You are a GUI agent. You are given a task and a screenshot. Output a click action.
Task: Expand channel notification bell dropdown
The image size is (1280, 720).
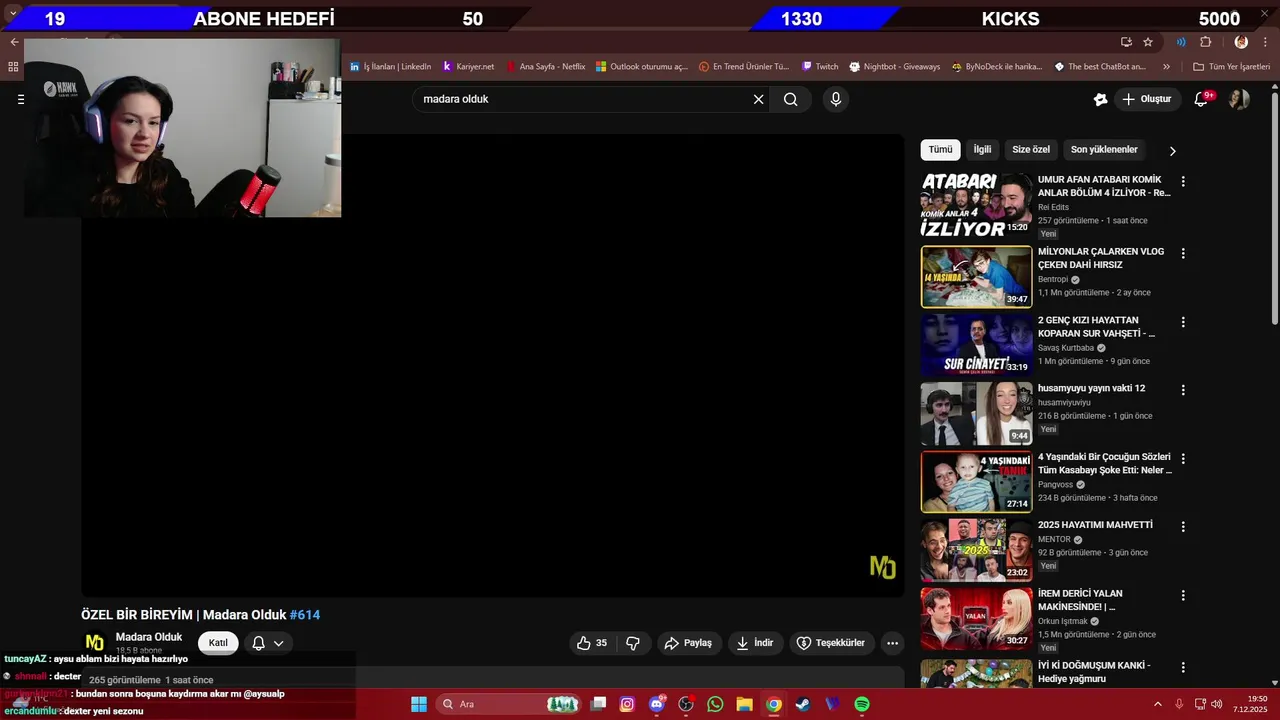(267, 643)
